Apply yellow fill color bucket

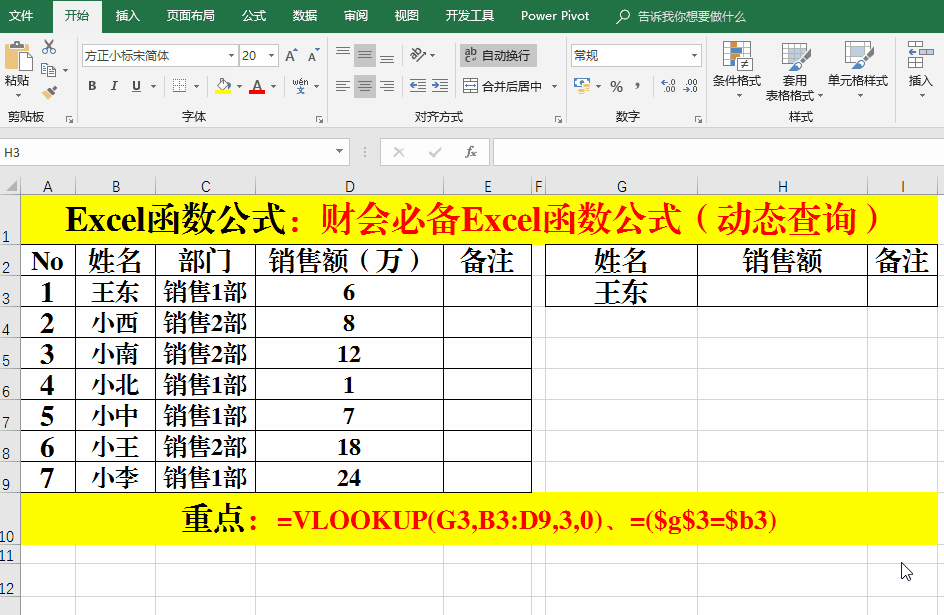[x=223, y=86]
